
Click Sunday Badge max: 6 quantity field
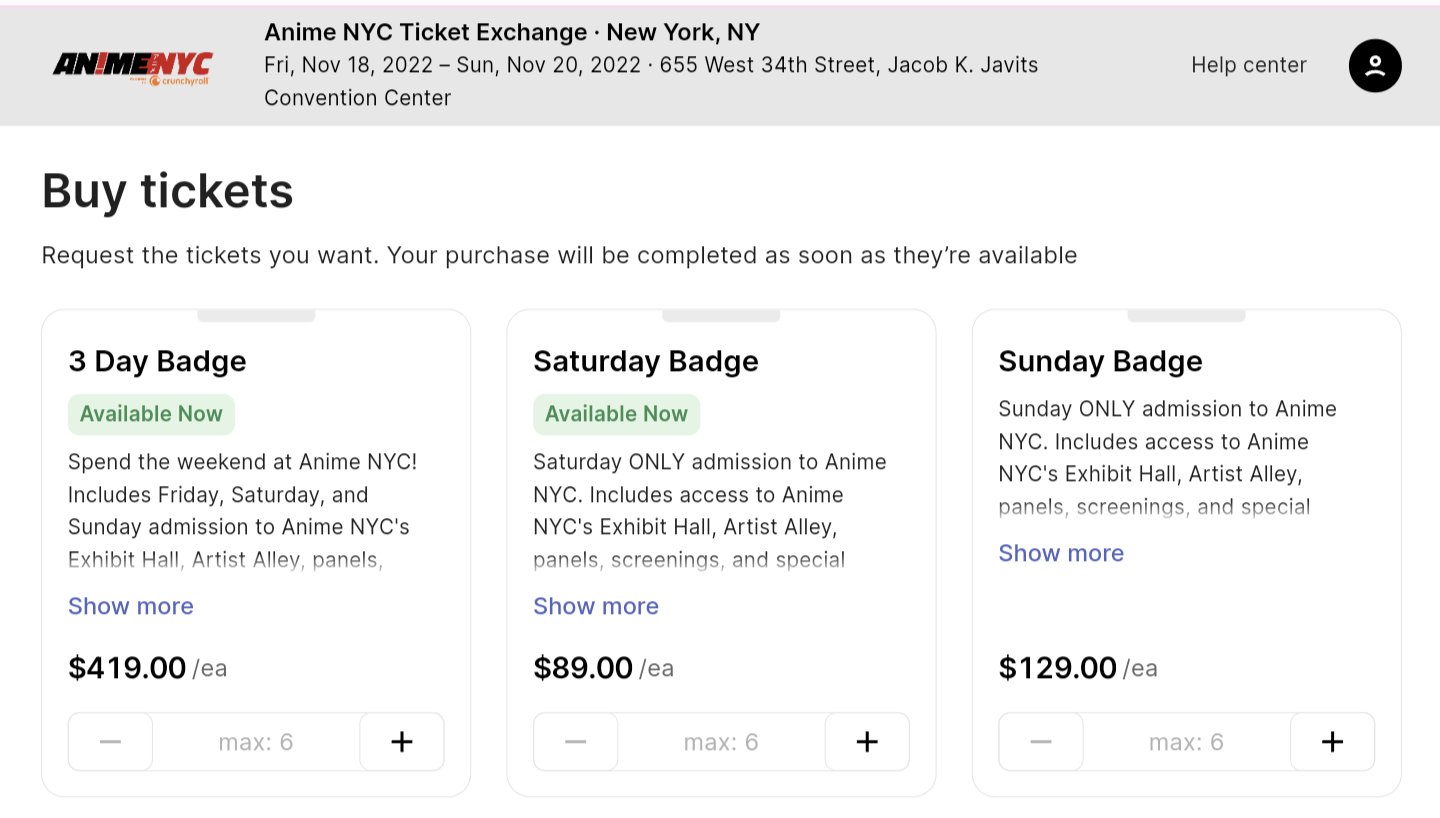click(x=1186, y=742)
